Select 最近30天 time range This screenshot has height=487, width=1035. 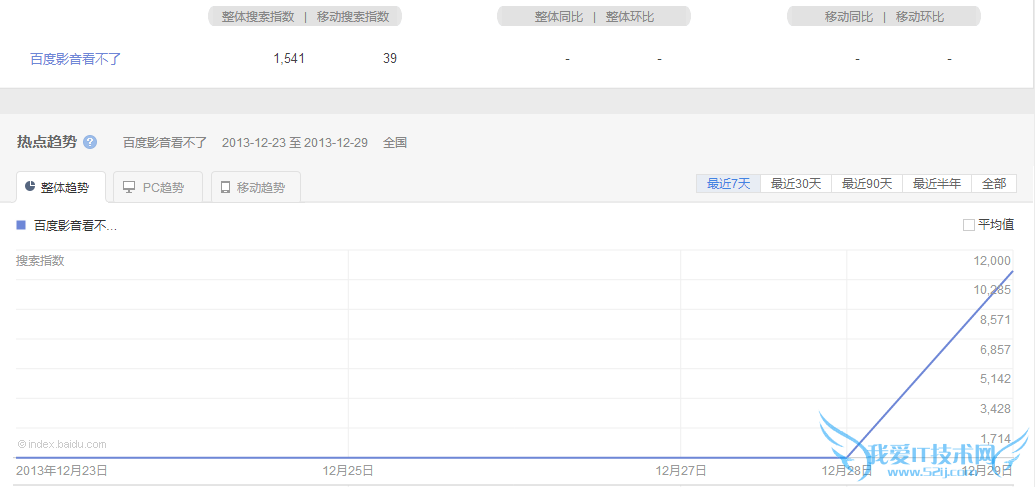[796, 183]
